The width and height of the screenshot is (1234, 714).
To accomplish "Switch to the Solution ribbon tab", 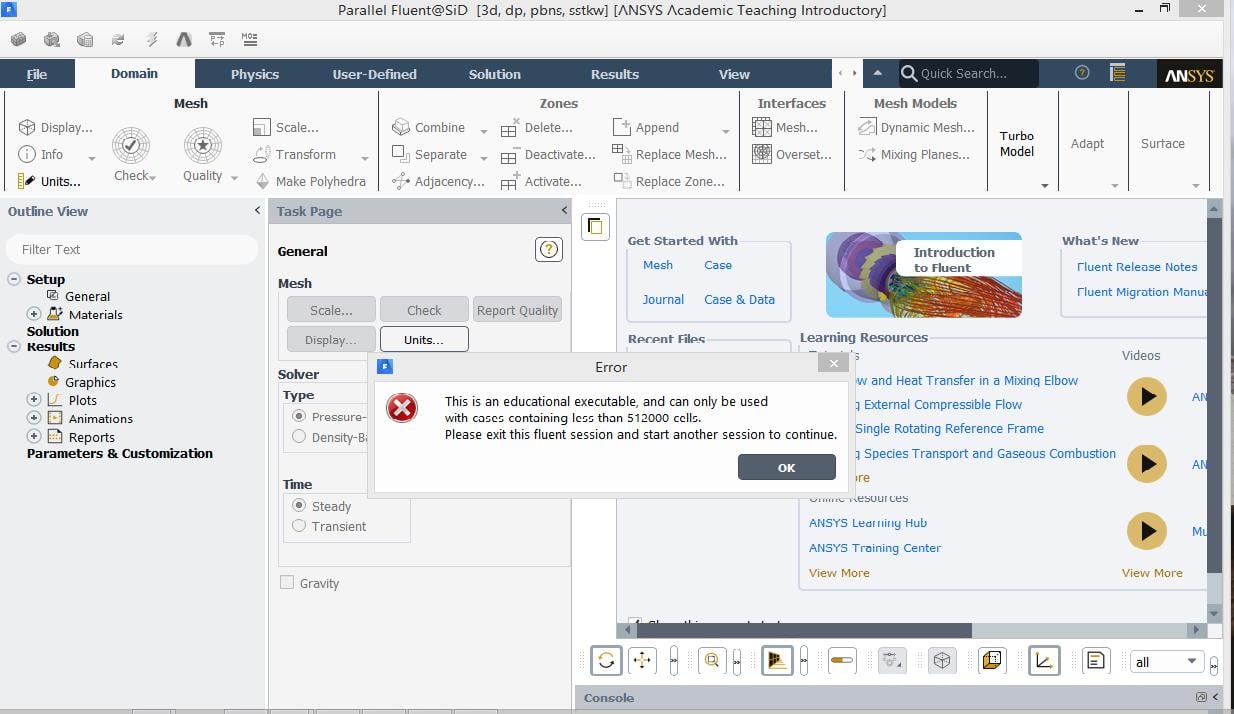I will (x=495, y=74).
